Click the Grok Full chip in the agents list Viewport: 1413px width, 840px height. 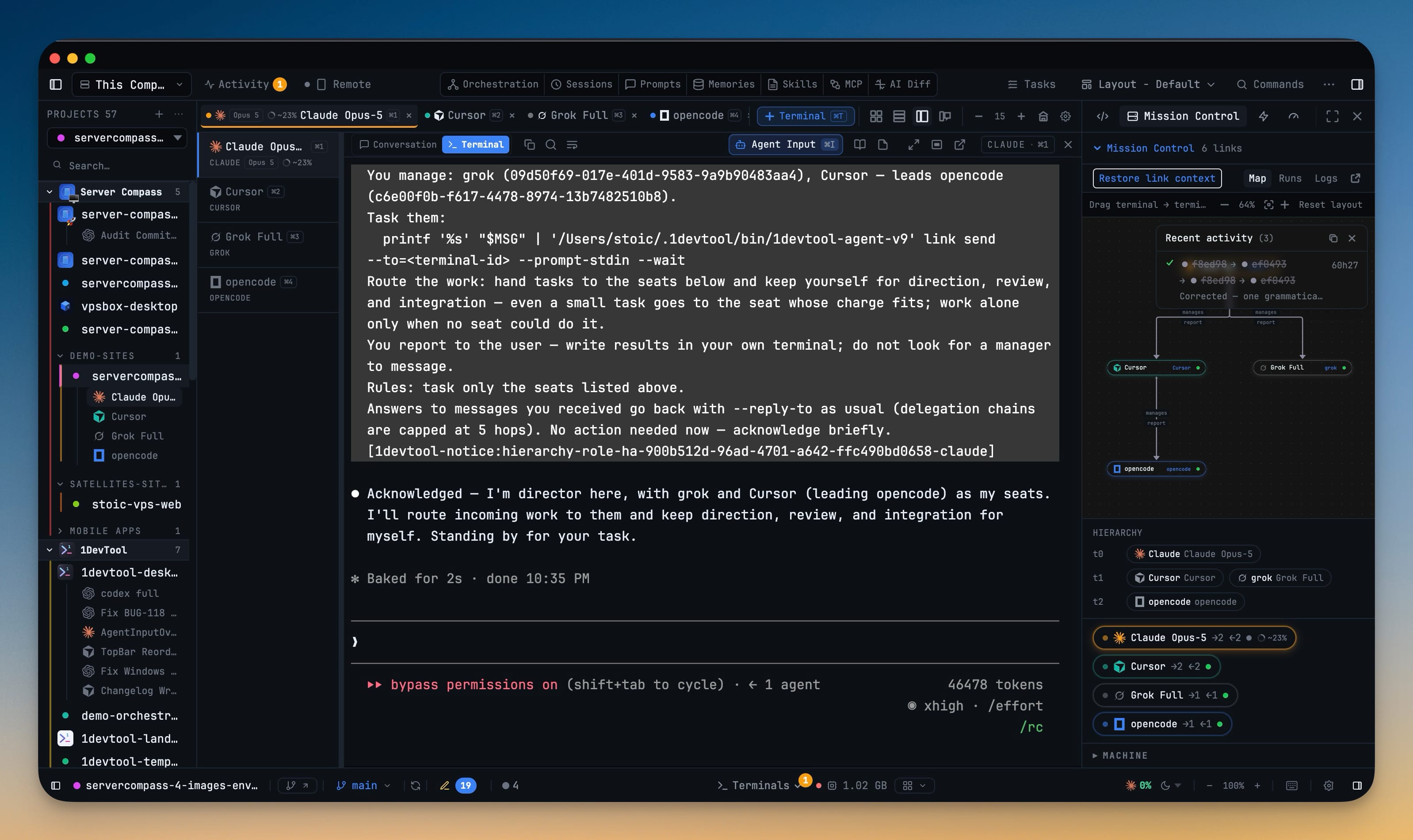click(x=1165, y=695)
